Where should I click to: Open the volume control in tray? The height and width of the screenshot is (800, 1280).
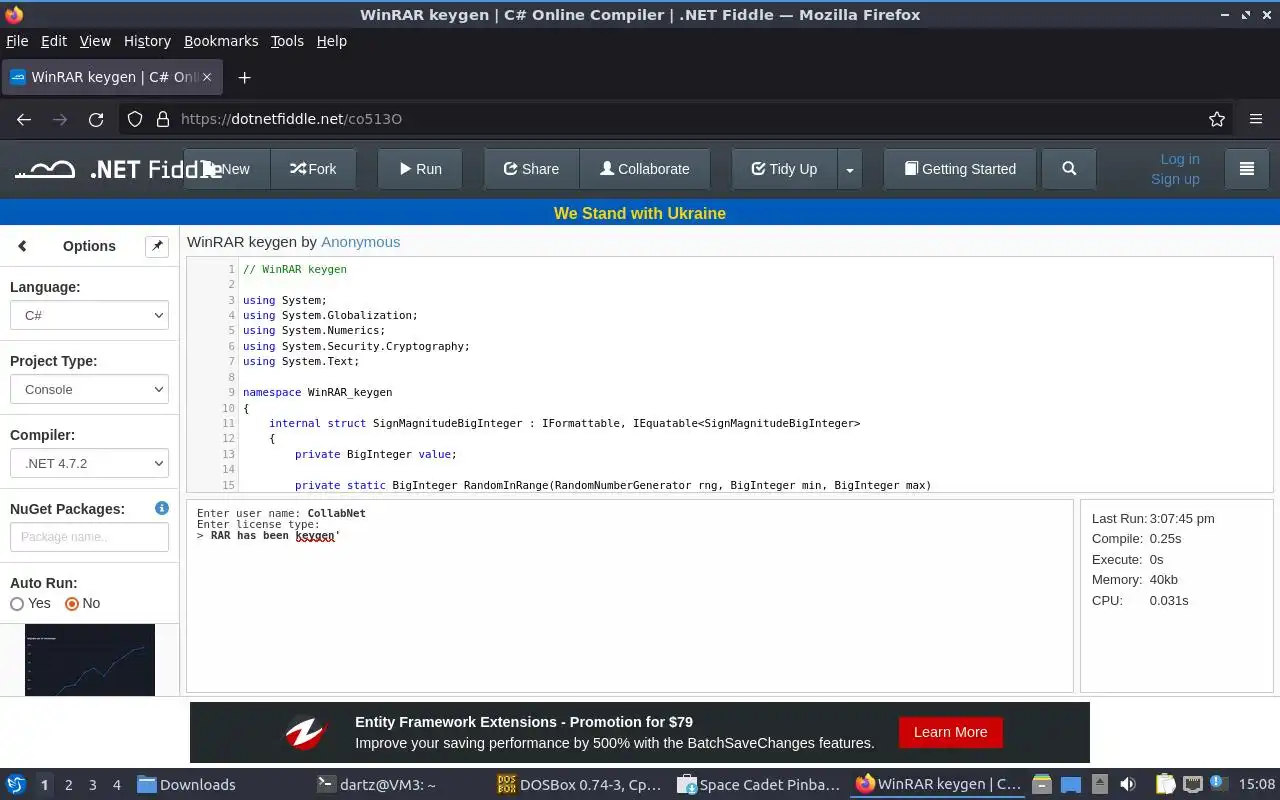coord(1128,785)
